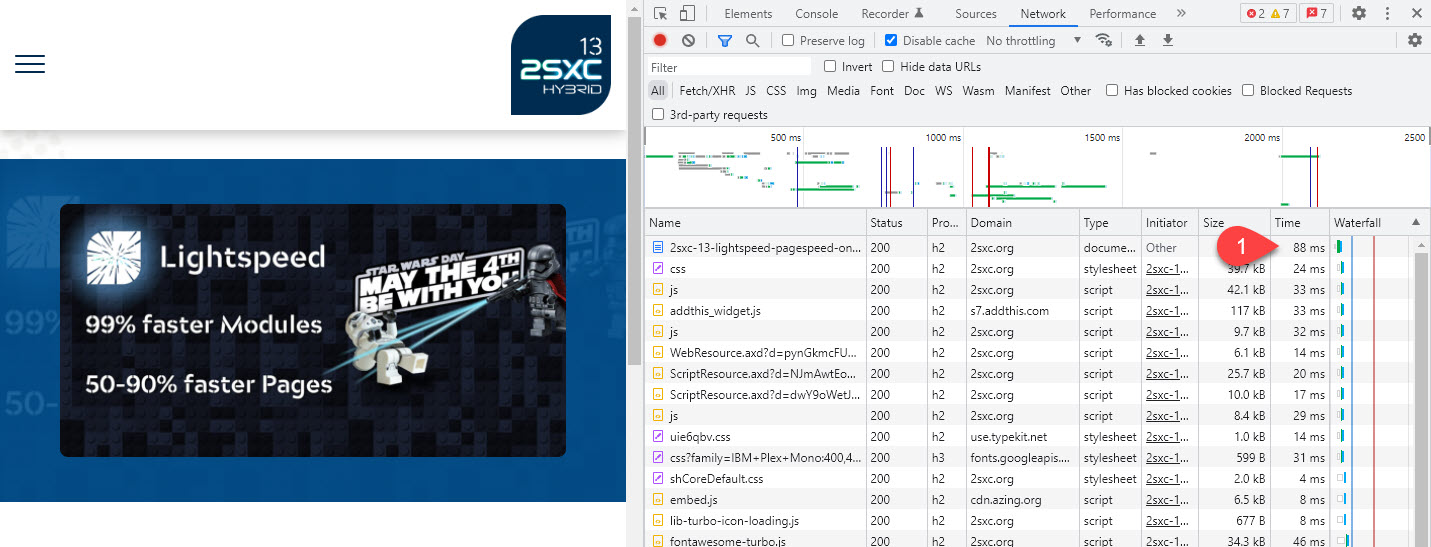Filter requests by Doc type

914,91
